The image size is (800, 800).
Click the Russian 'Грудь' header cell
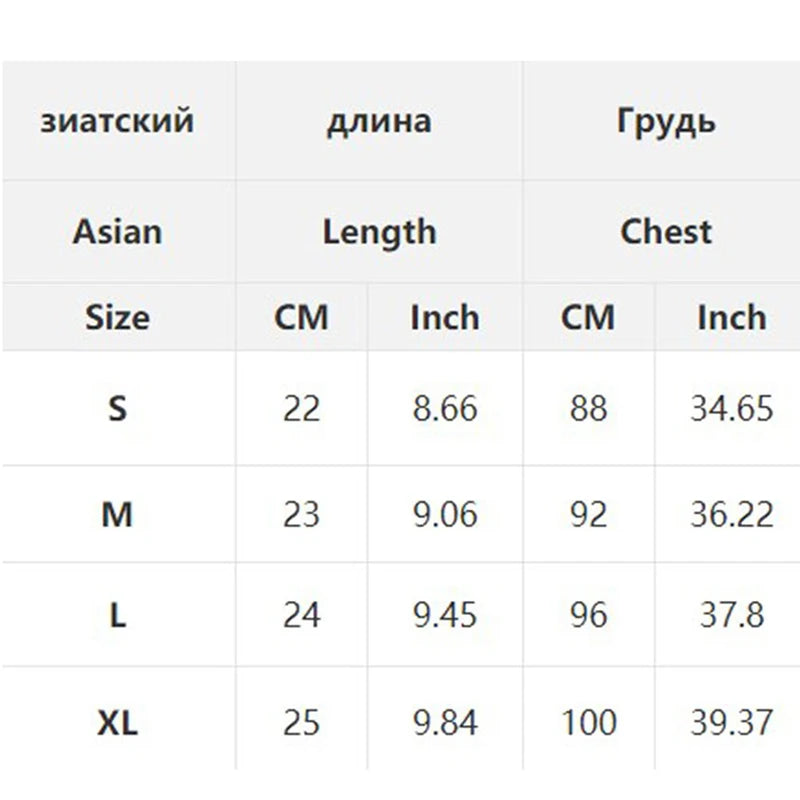(666, 122)
